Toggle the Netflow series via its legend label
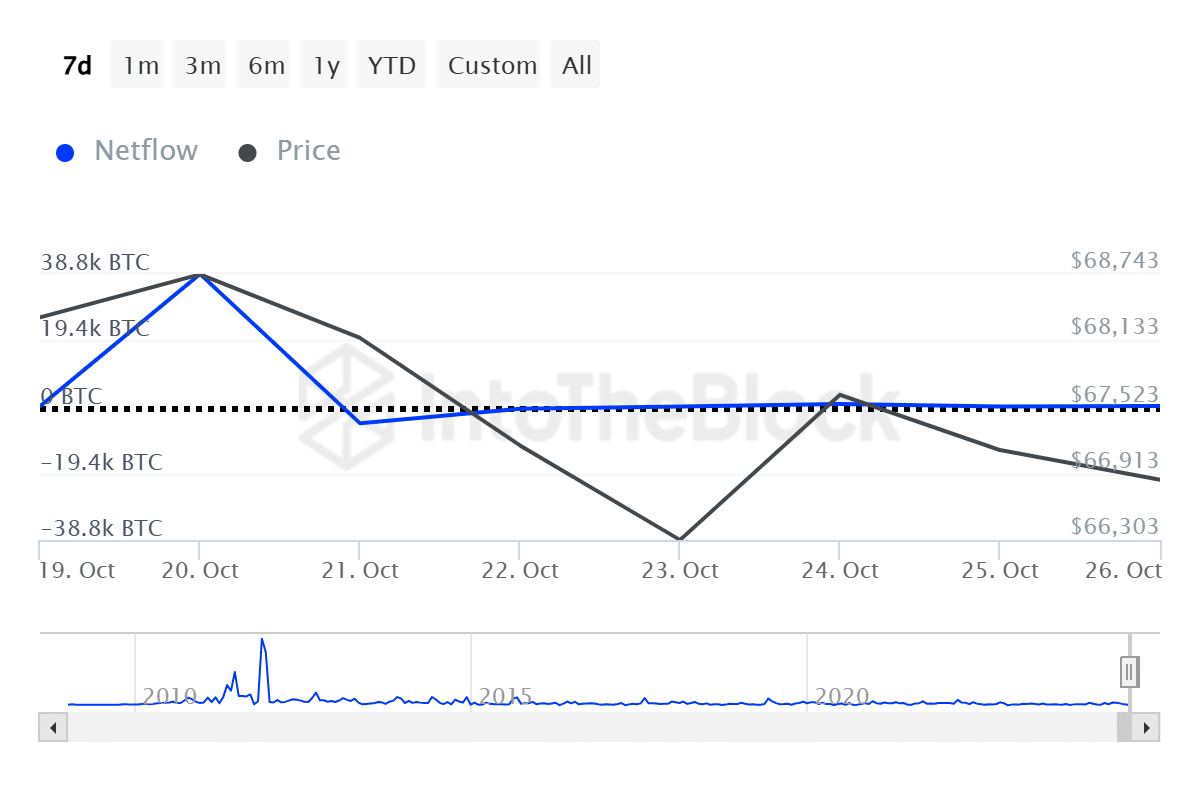 [x=146, y=150]
